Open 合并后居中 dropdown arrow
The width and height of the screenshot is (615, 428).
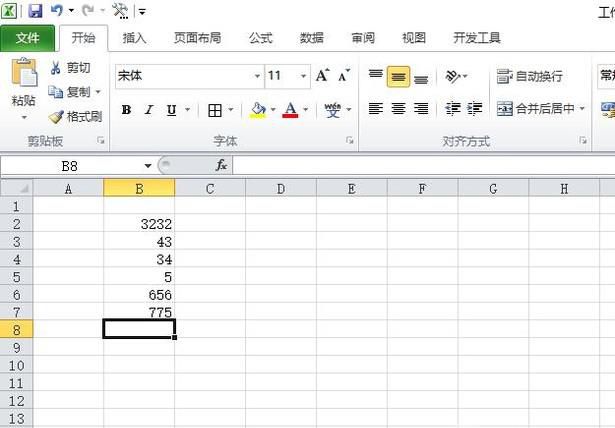pyautogui.click(x=582, y=108)
